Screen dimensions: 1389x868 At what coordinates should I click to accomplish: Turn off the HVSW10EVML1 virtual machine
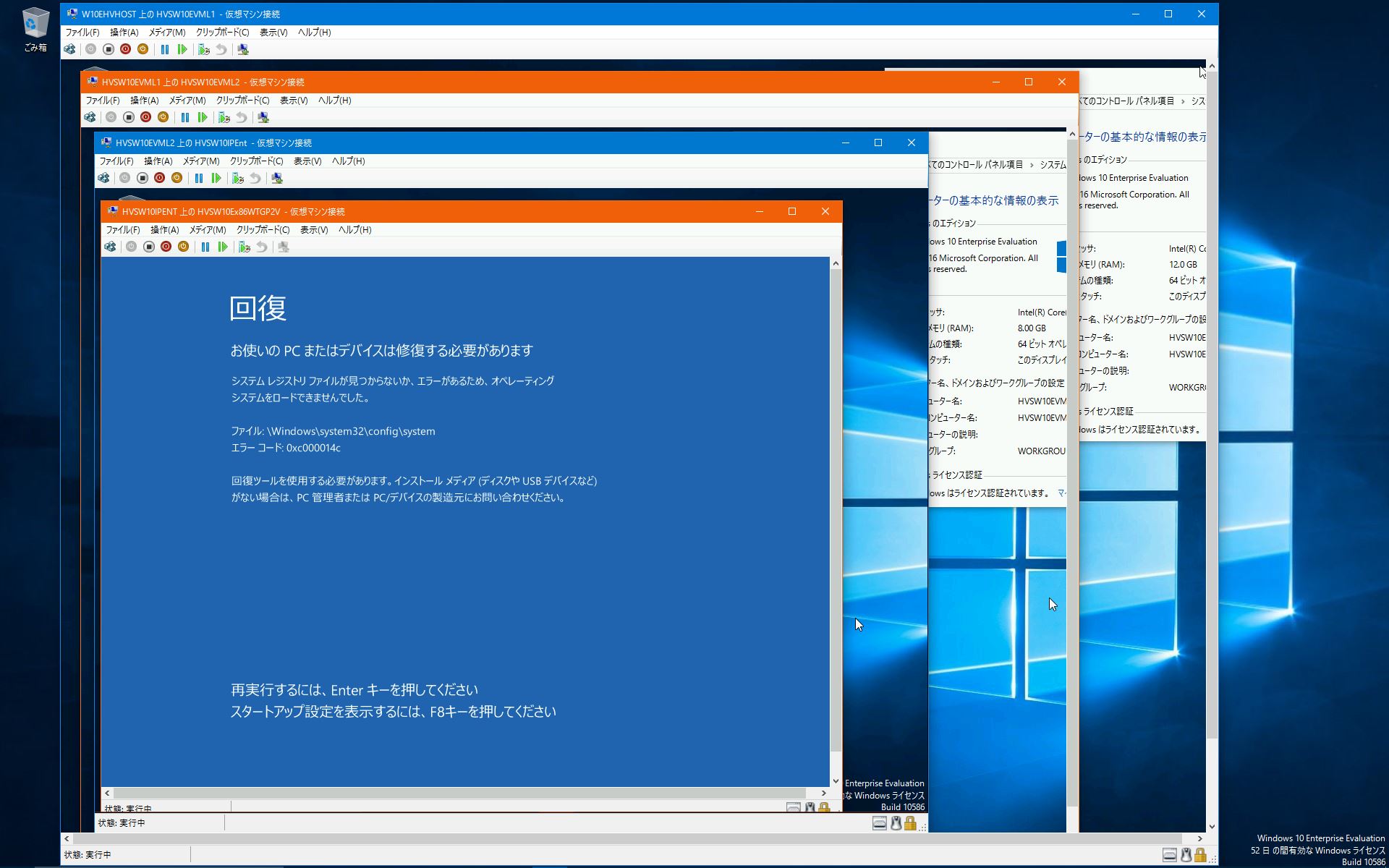coord(108,49)
